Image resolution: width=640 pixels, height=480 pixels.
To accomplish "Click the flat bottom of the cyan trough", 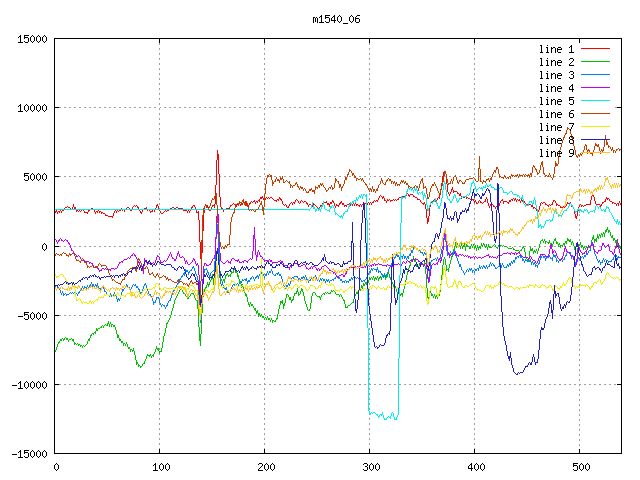I will coord(383,415).
